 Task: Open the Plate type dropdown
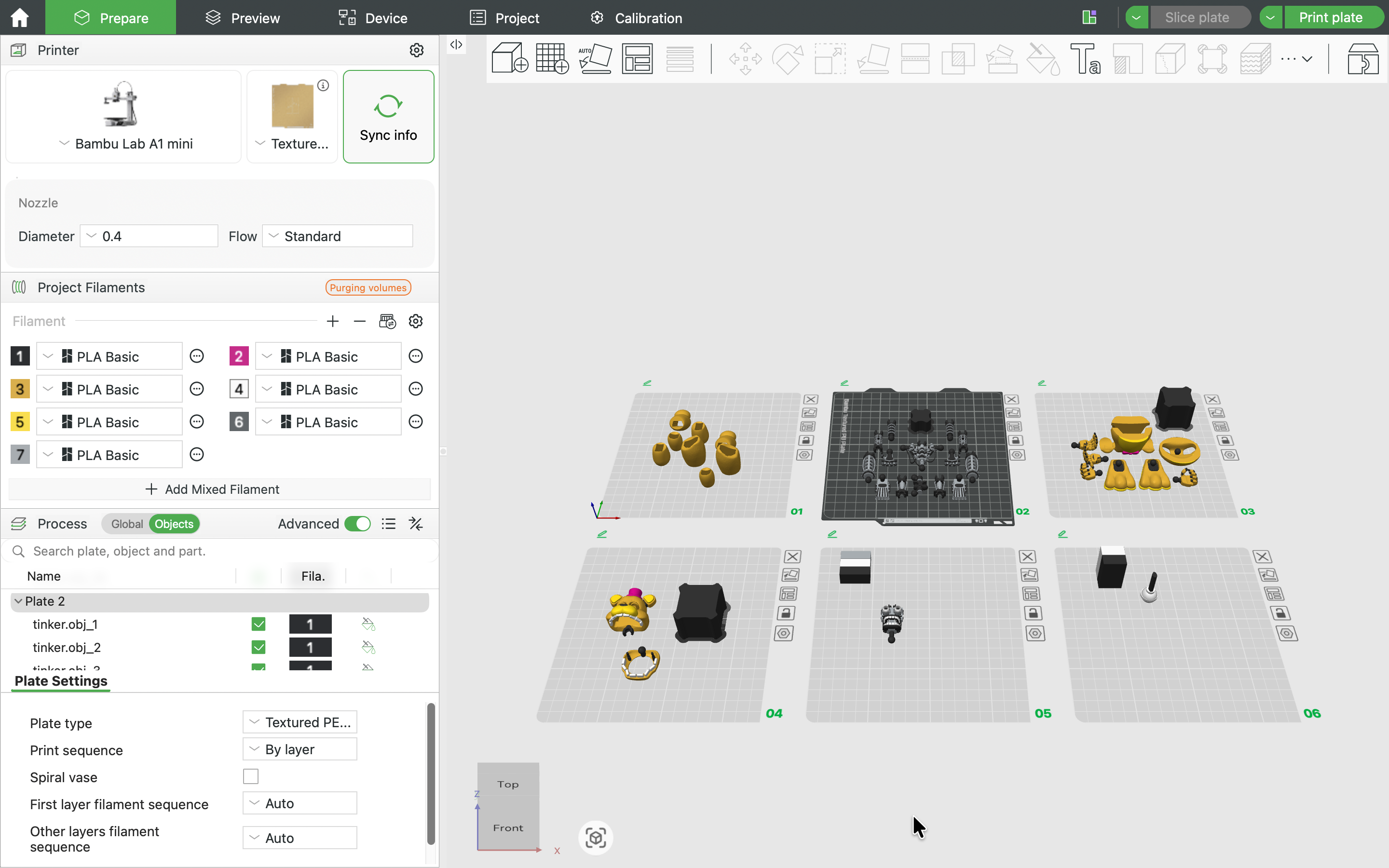[300, 722]
